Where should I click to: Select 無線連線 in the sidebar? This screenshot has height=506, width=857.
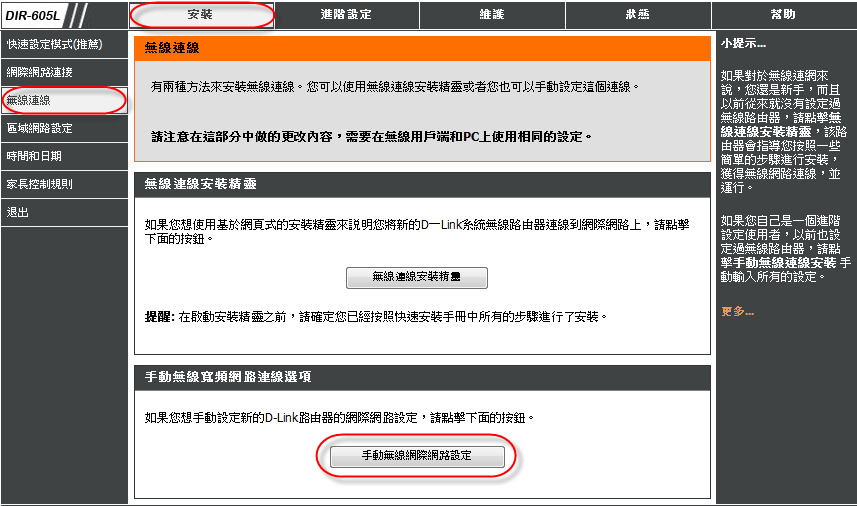tap(64, 101)
